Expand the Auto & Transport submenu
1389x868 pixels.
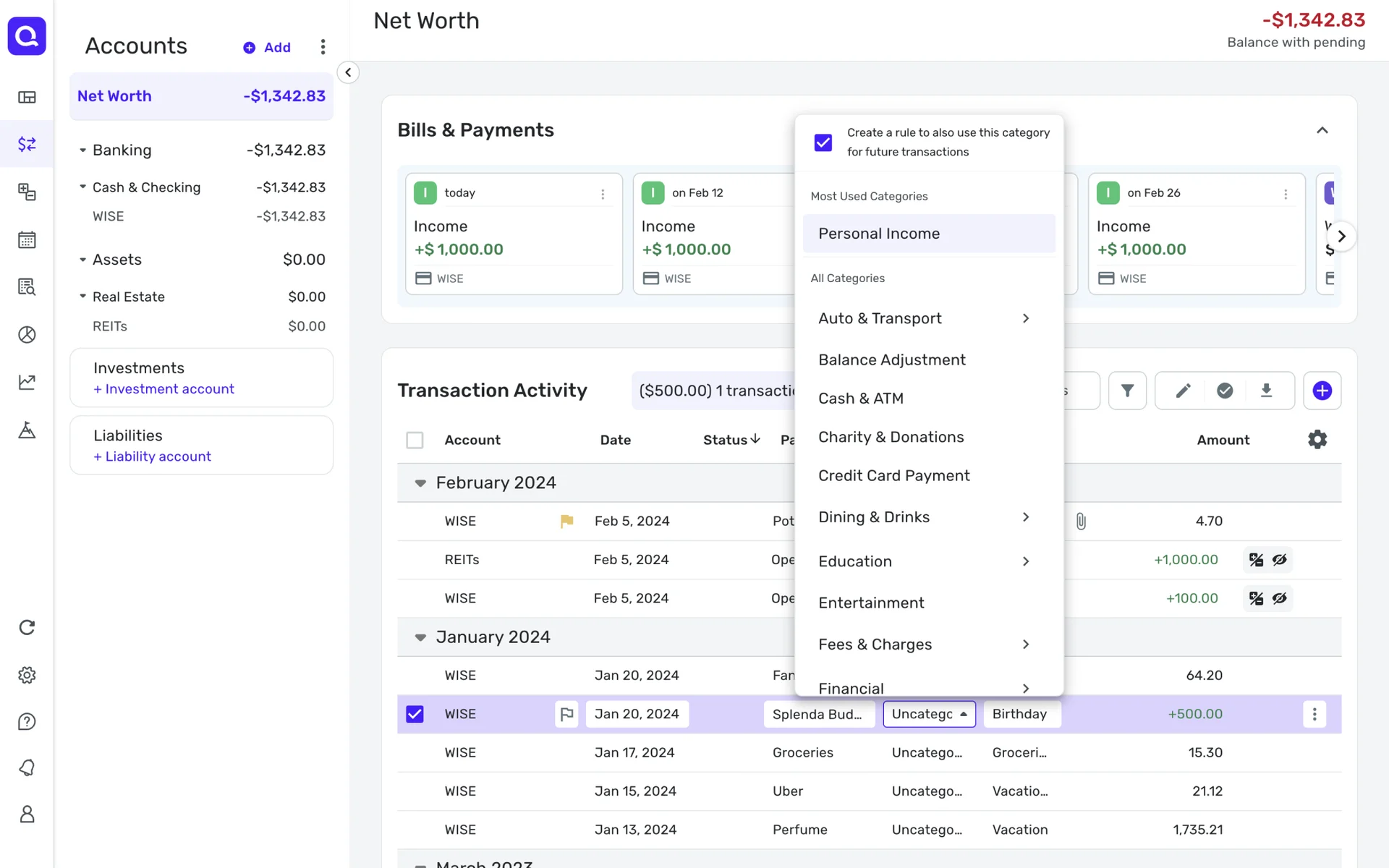(x=1025, y=318)
